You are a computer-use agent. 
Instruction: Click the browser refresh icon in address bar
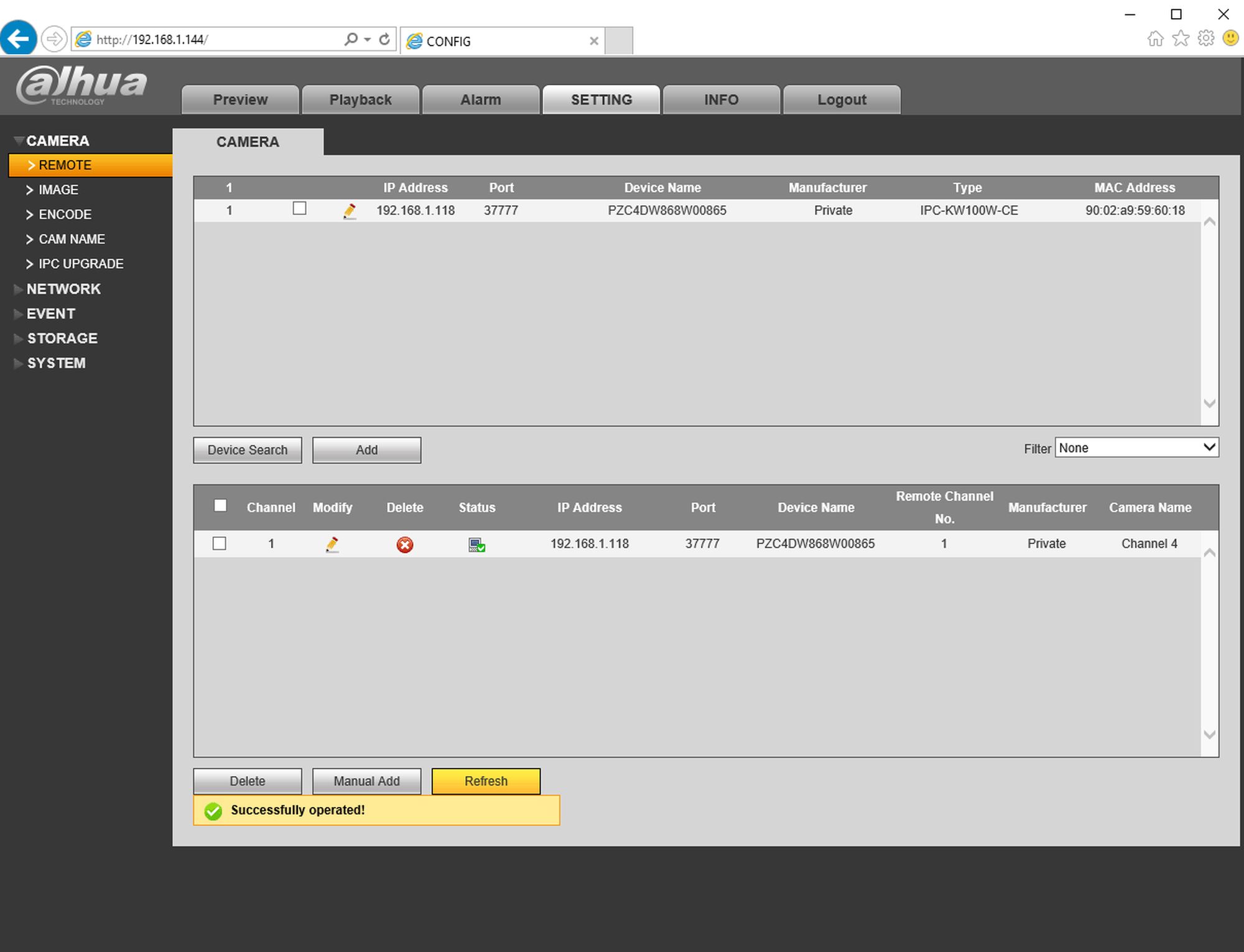(384, 40)
